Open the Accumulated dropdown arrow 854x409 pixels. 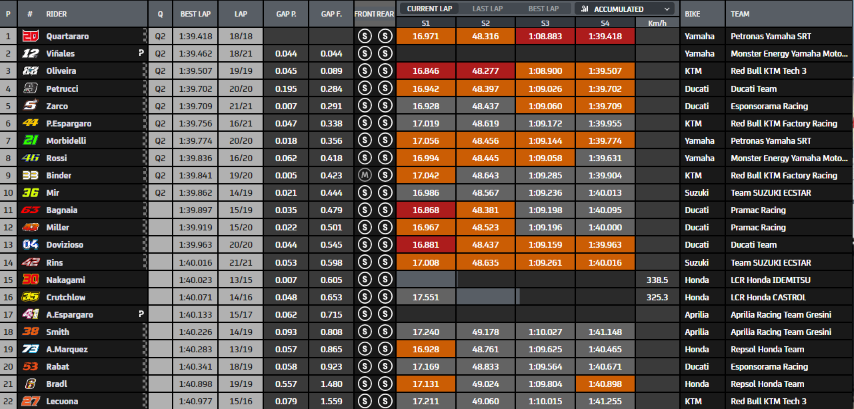pos(667,9)
